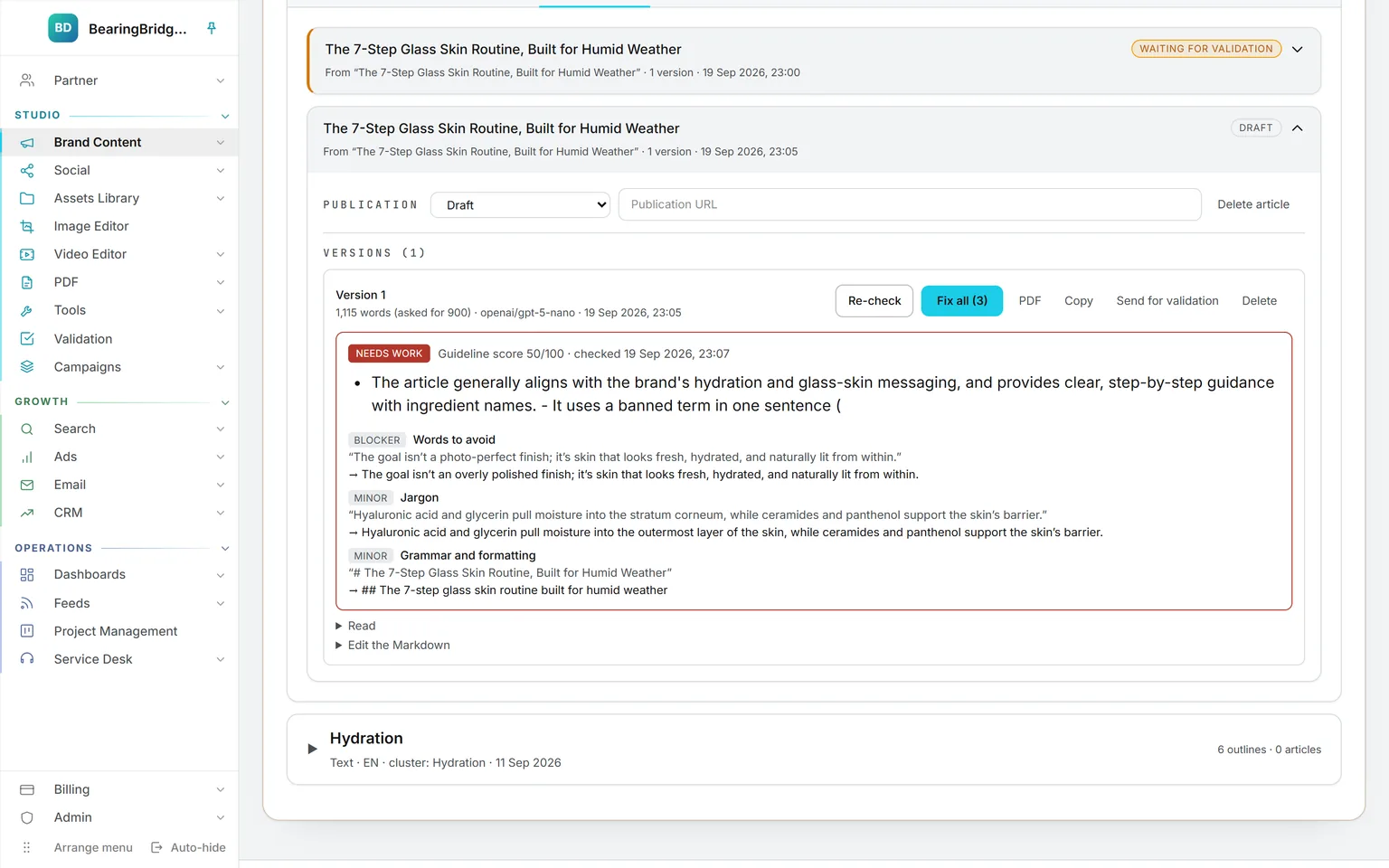Click the PDF document icon

tap(27, 282)
